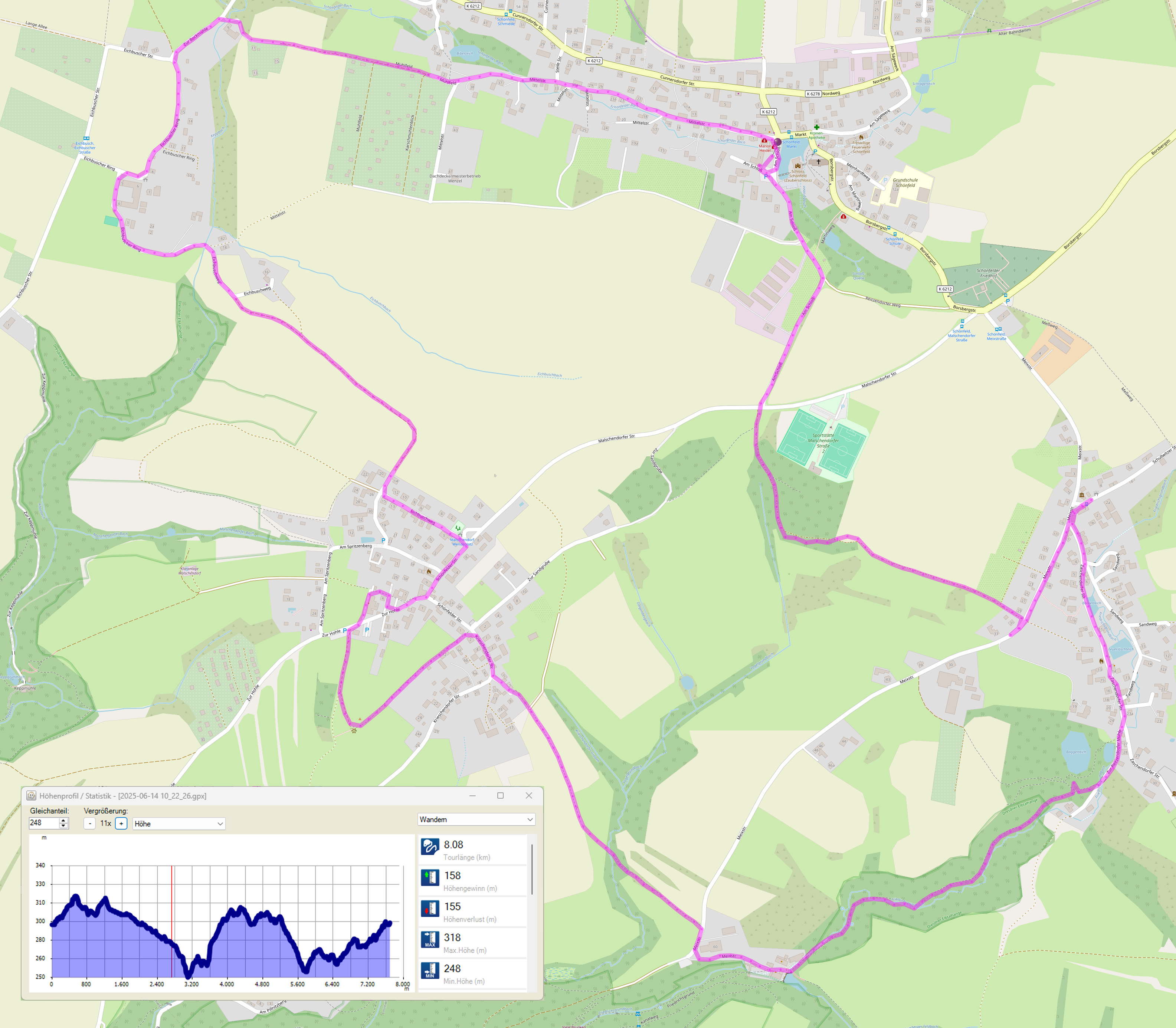Click the app icon in Höhenprofil title bar
This screenshot has height=1028, width=1176.
[32, 796]
